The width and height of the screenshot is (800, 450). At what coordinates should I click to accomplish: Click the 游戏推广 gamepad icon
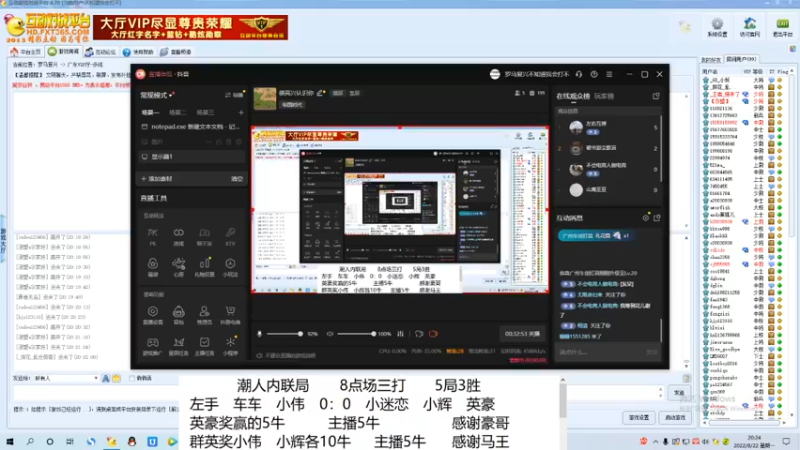[153, 345]
